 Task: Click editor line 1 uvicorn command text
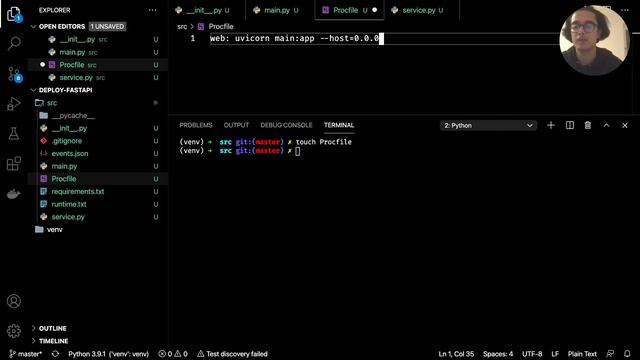point(294,38)
